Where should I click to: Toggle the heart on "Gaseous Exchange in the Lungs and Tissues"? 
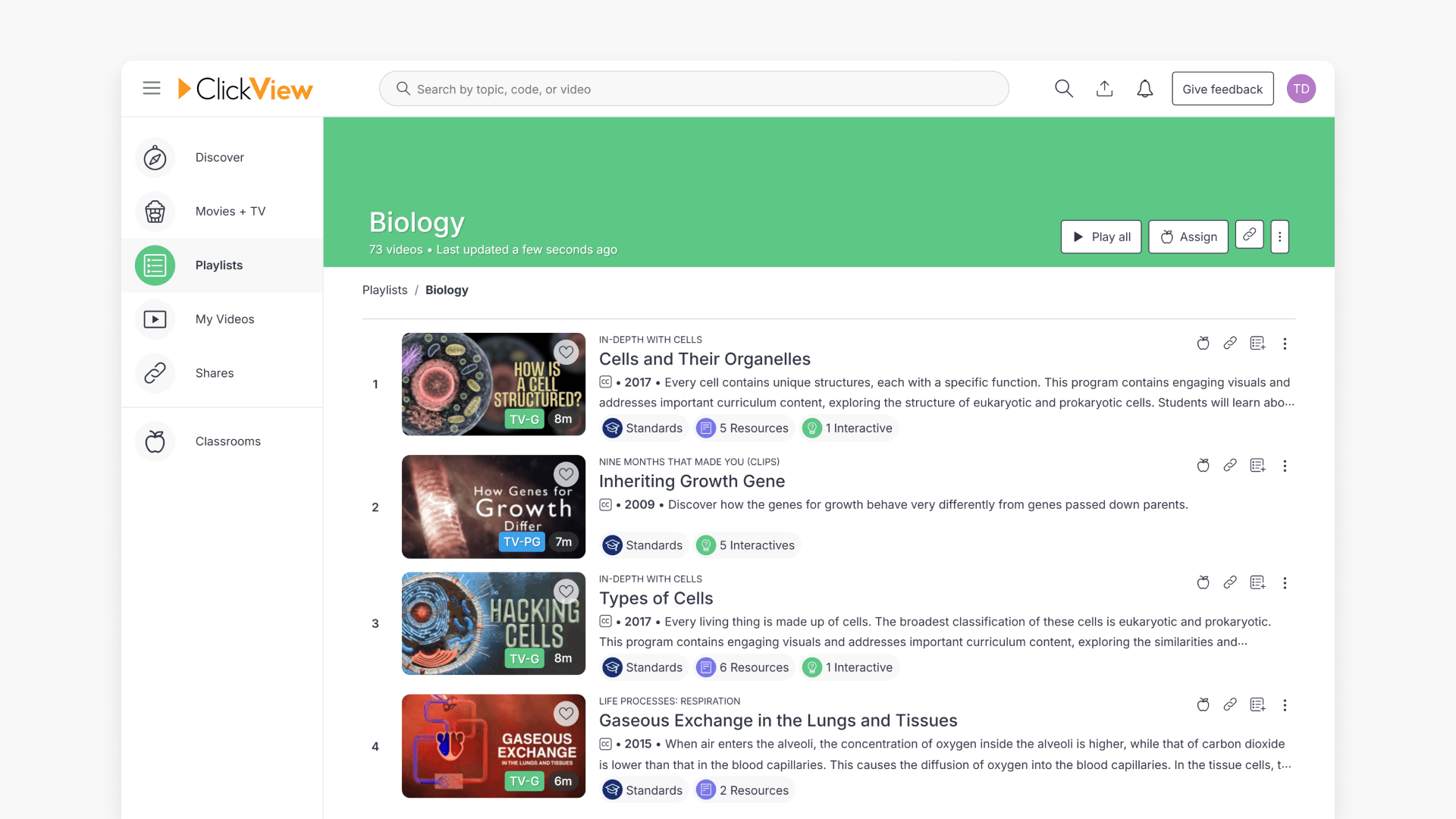coord(566,713)
